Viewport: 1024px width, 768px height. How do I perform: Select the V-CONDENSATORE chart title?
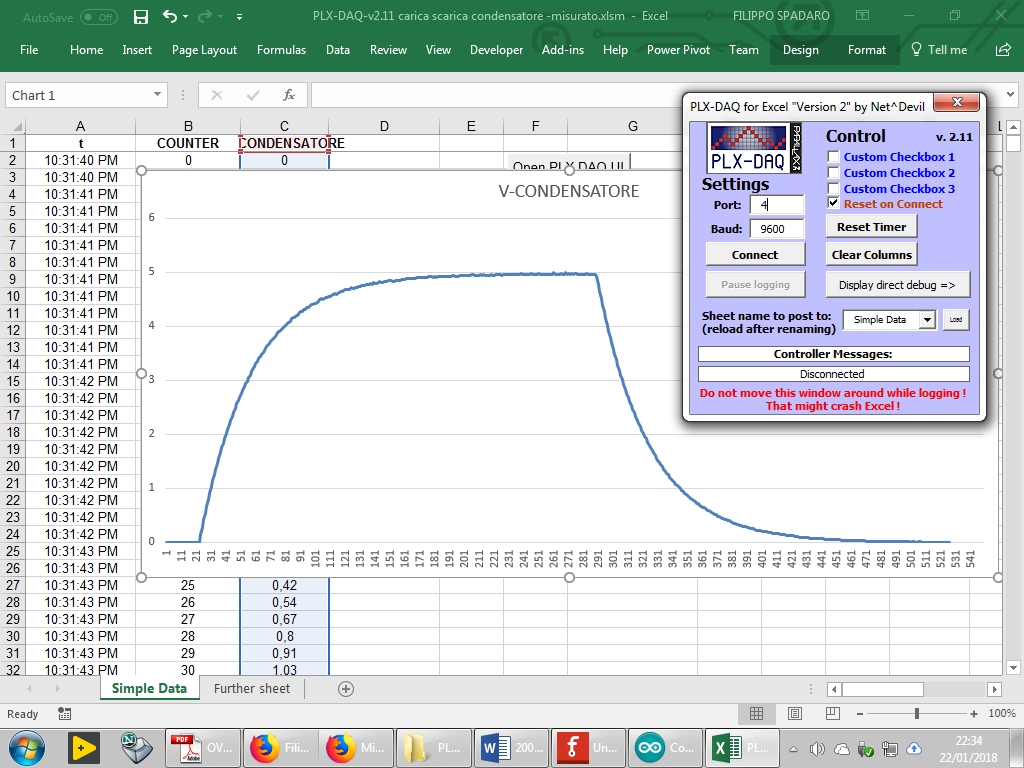(568, 191)
